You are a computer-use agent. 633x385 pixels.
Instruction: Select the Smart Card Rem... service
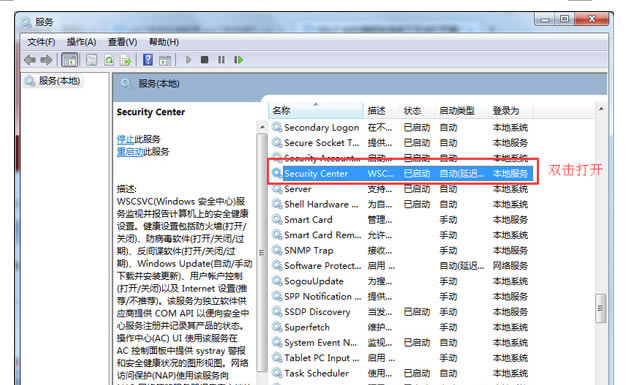(323, 235)
